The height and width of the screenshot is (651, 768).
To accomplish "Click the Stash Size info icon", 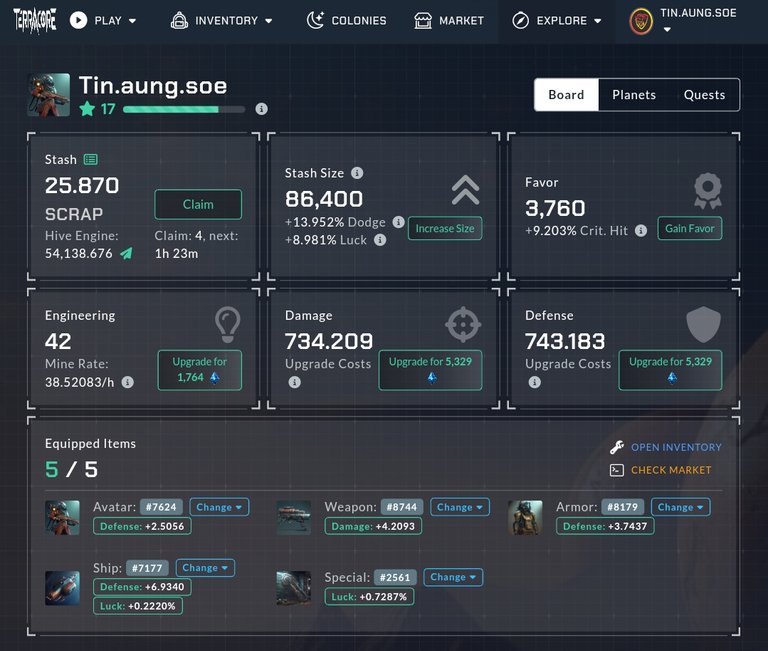I will click(x=357, y=173).
